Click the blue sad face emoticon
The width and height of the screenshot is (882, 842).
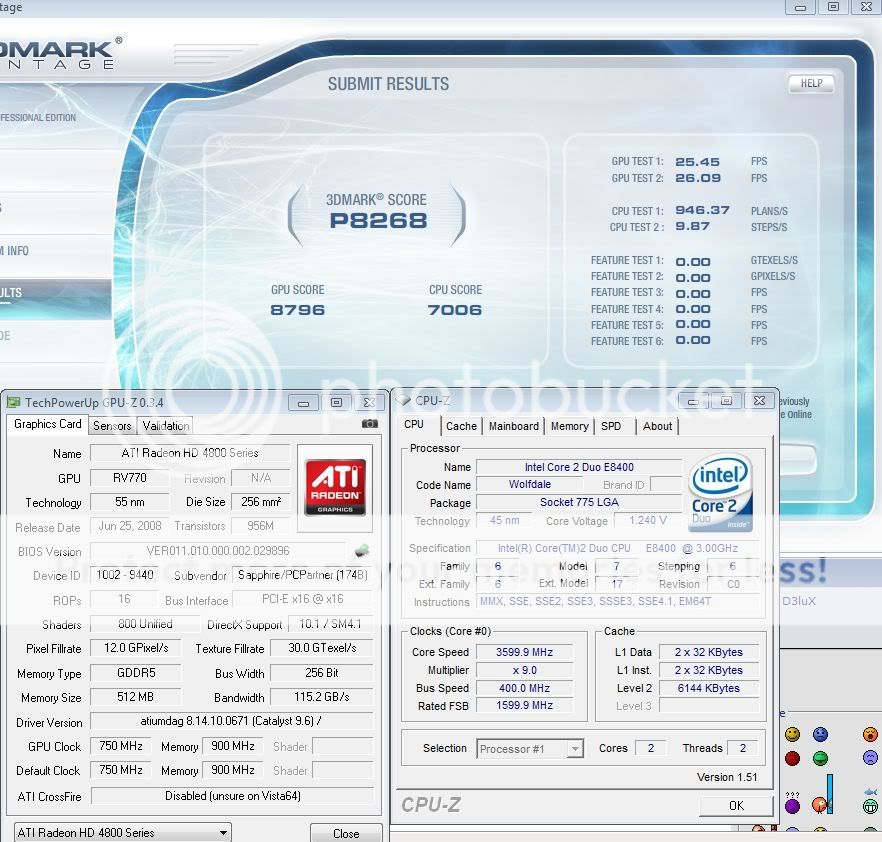tap(820, 735)
